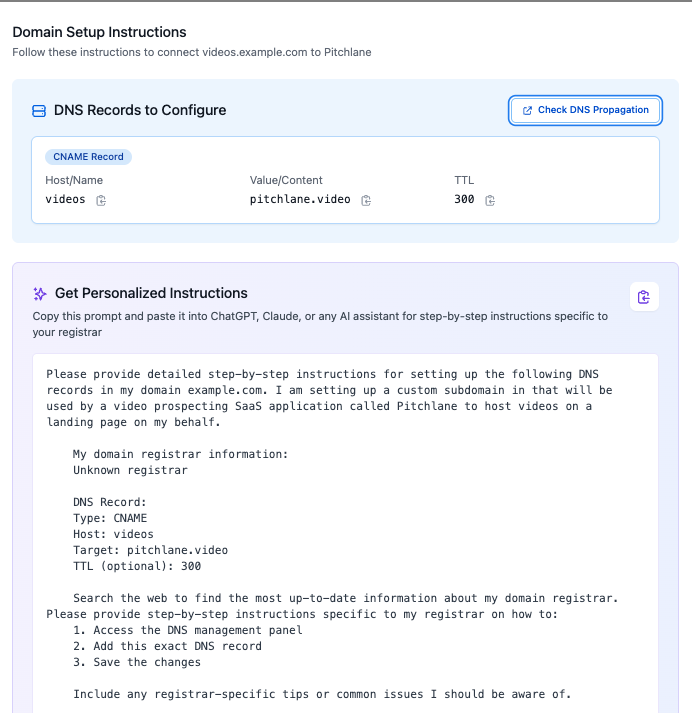This screenshot has height=713, width=692.
Task: Click external-link icon in Check DNS button
Action: click(527, 110)
